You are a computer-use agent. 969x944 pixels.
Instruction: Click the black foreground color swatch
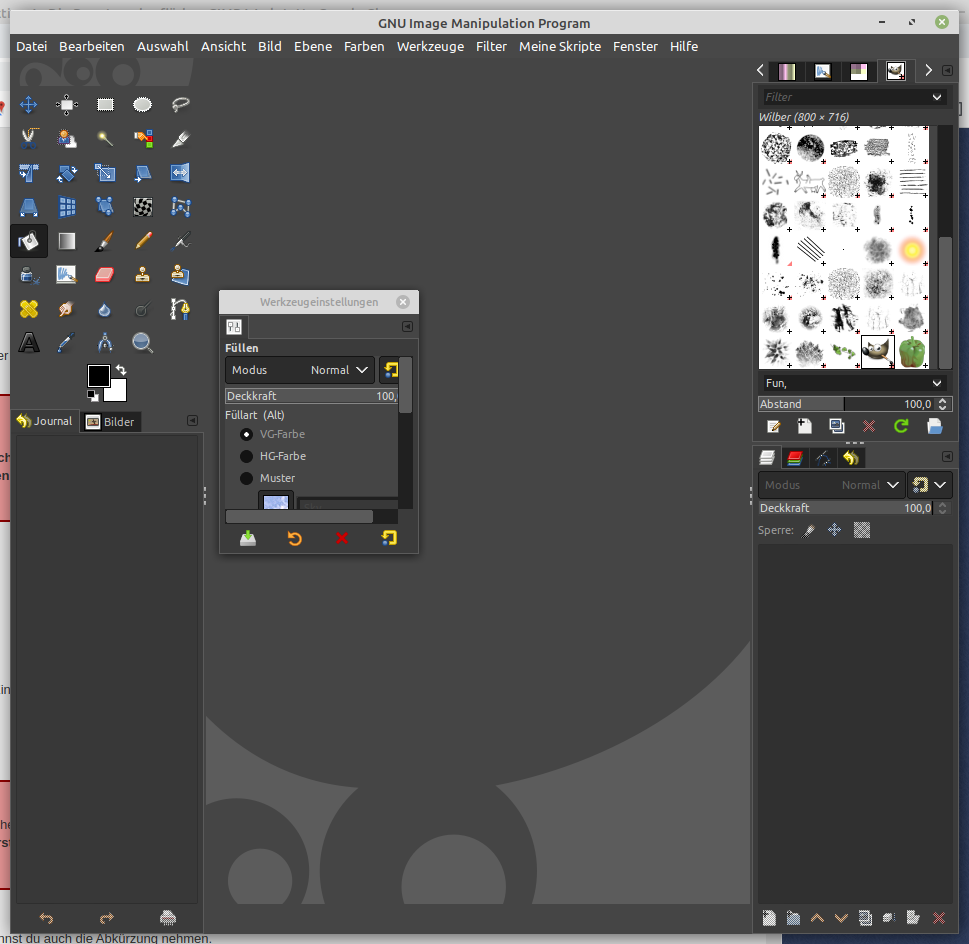[x=98, y=376]
